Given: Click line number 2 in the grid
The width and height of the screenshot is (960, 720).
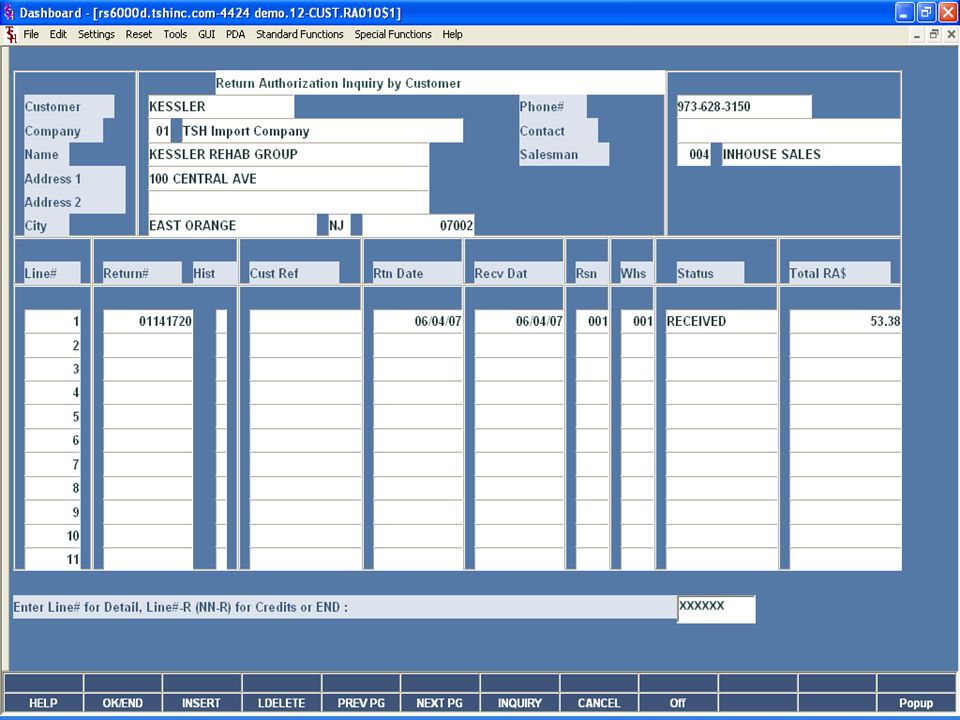Looking at the screenshot, I should pos(52,345).
